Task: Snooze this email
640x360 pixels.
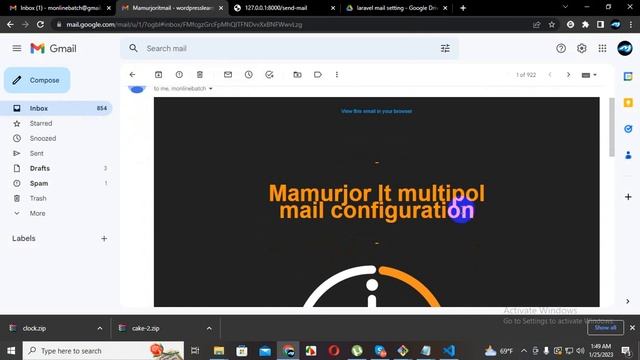Action: click(x=249, y=75)
